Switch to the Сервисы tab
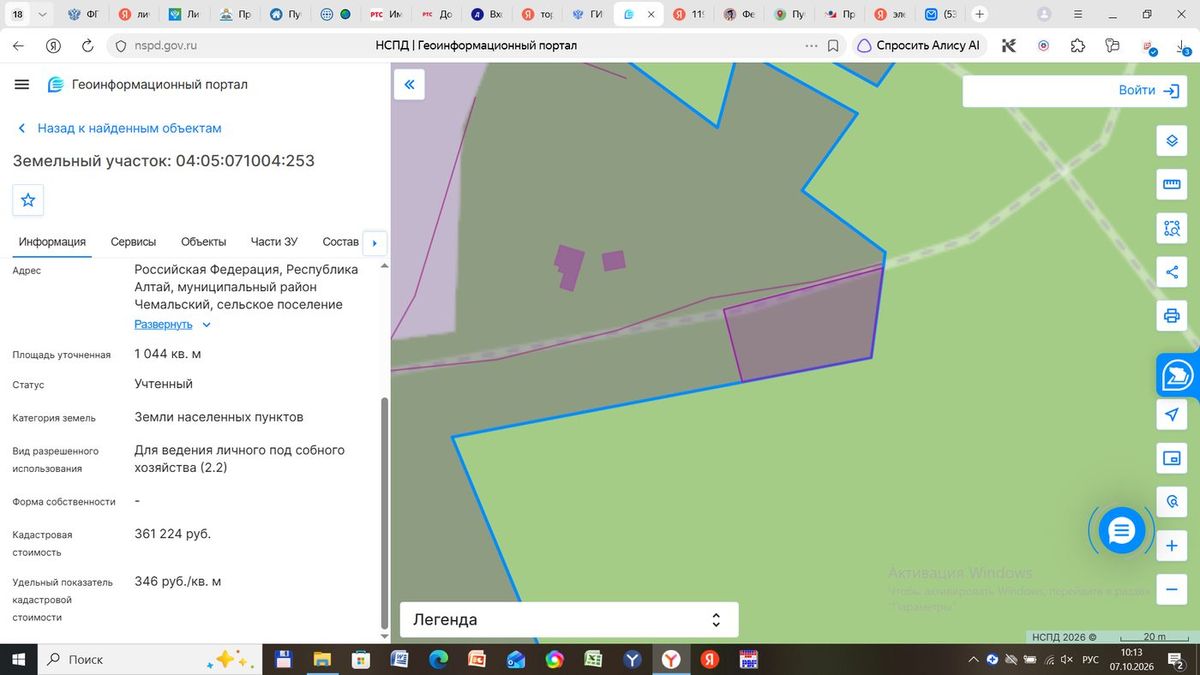The height and width of the screenshot is (675, 1200). pos(133,242)
